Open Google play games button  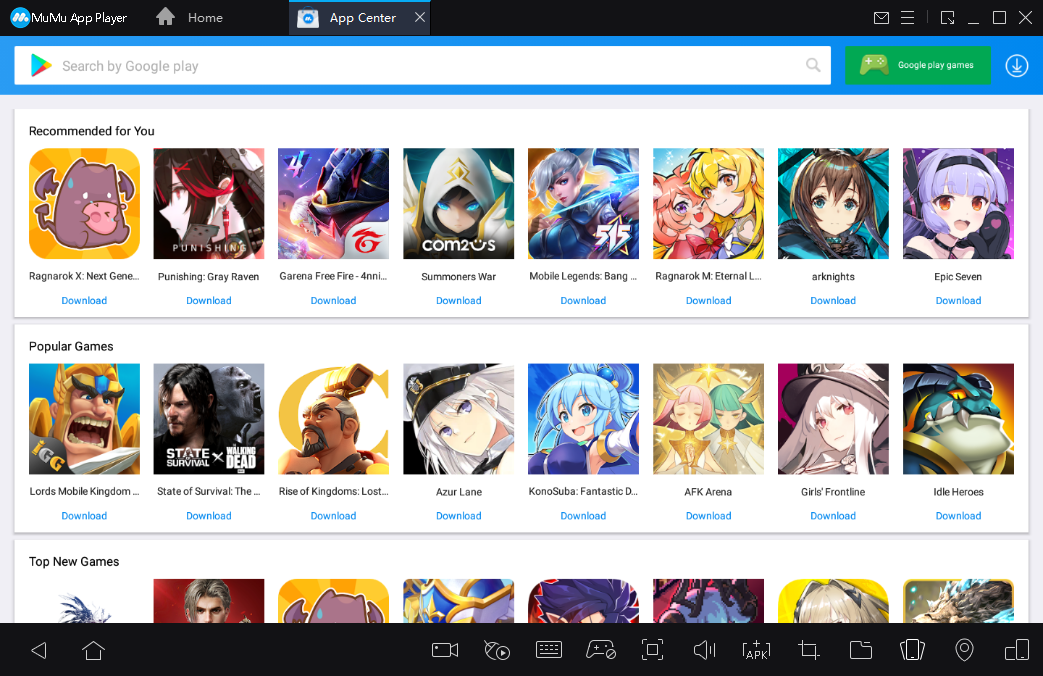click(917, 65)
